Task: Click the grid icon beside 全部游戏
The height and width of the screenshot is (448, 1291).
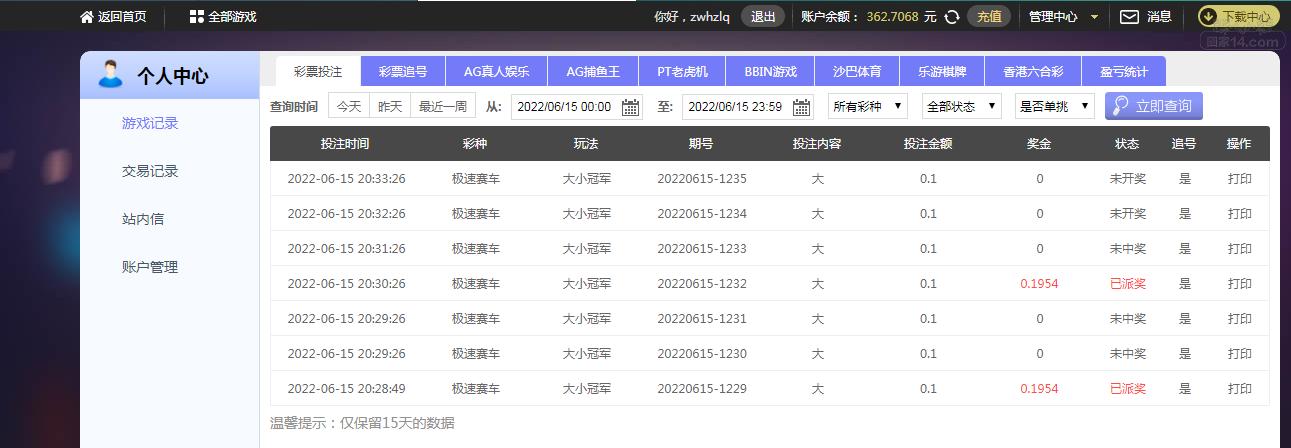Action: (196, 16)
